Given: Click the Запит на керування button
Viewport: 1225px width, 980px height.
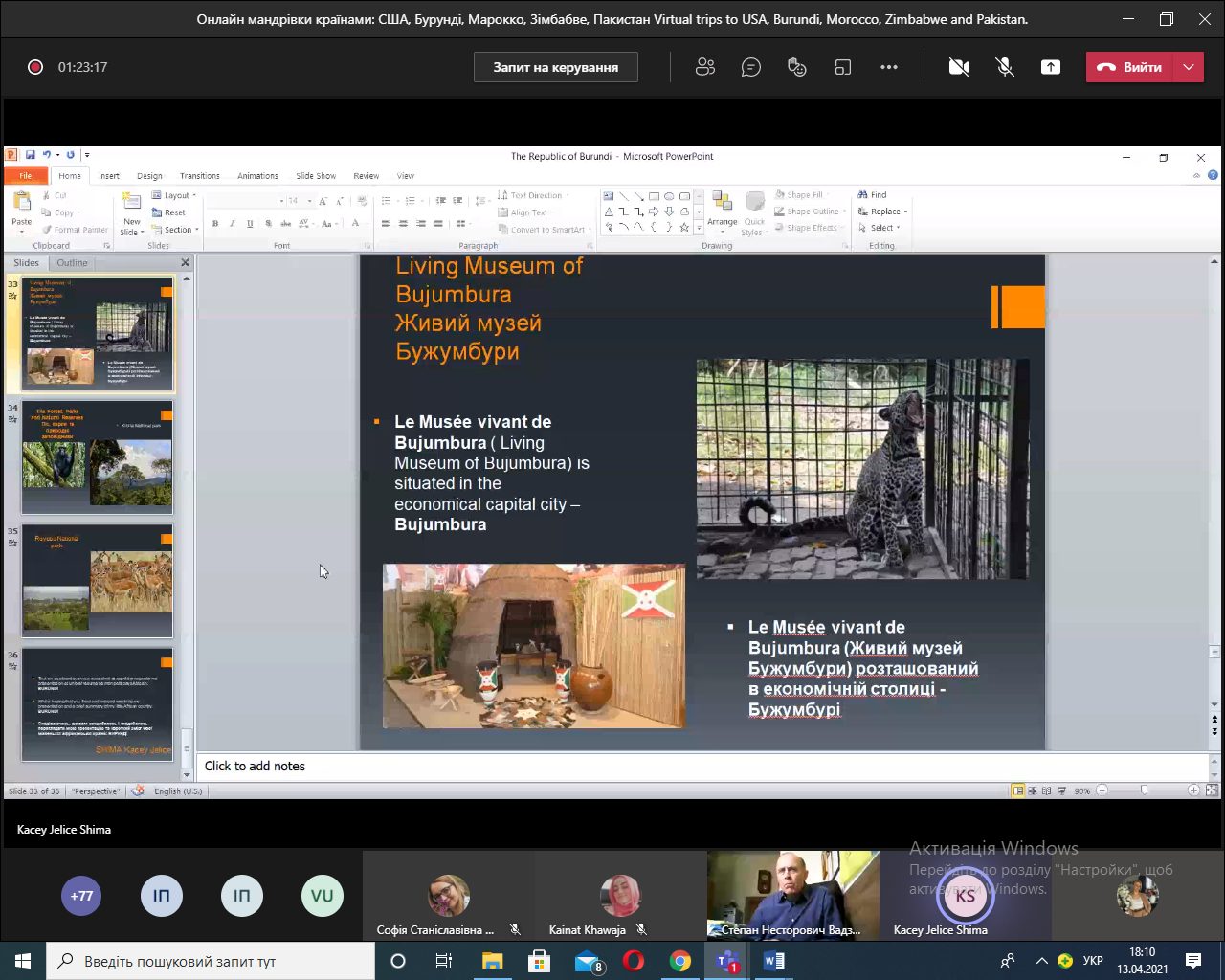Looking at the screenshot, I should click(x=555, y=67).
